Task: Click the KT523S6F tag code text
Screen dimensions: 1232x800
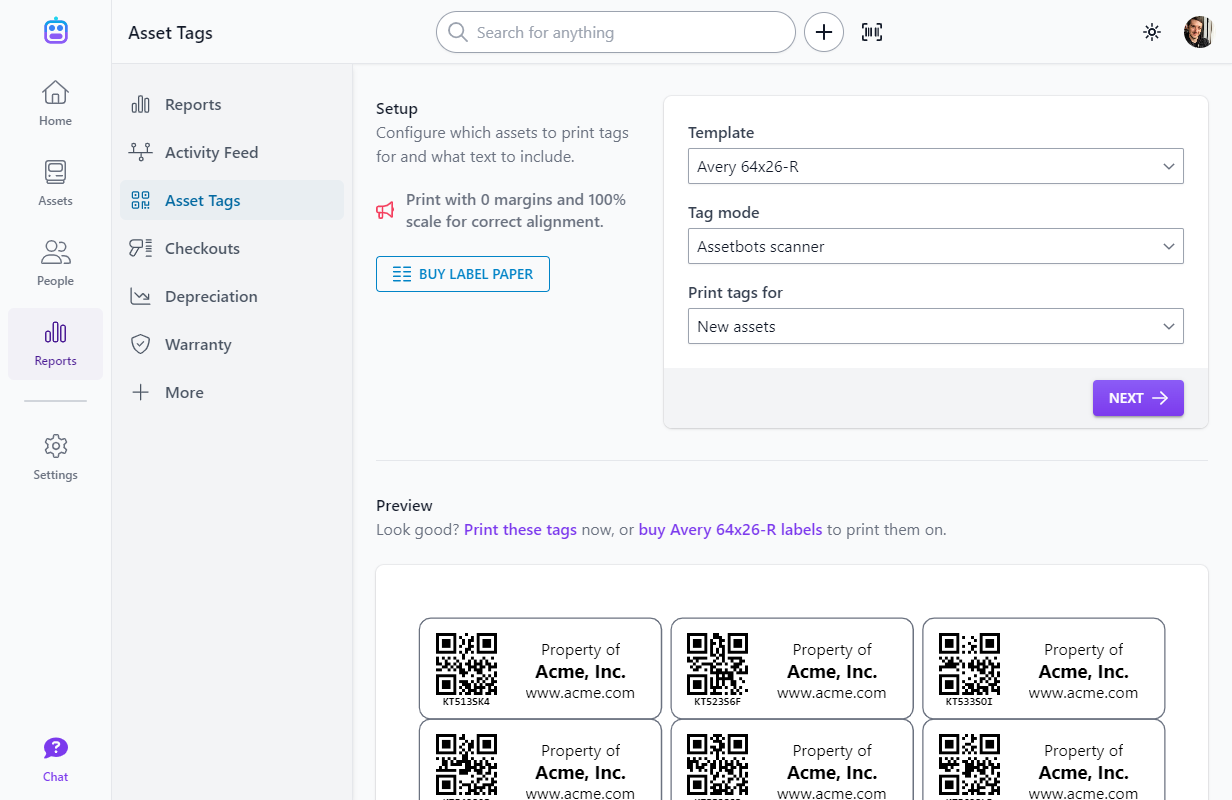Action: point(717,701)
